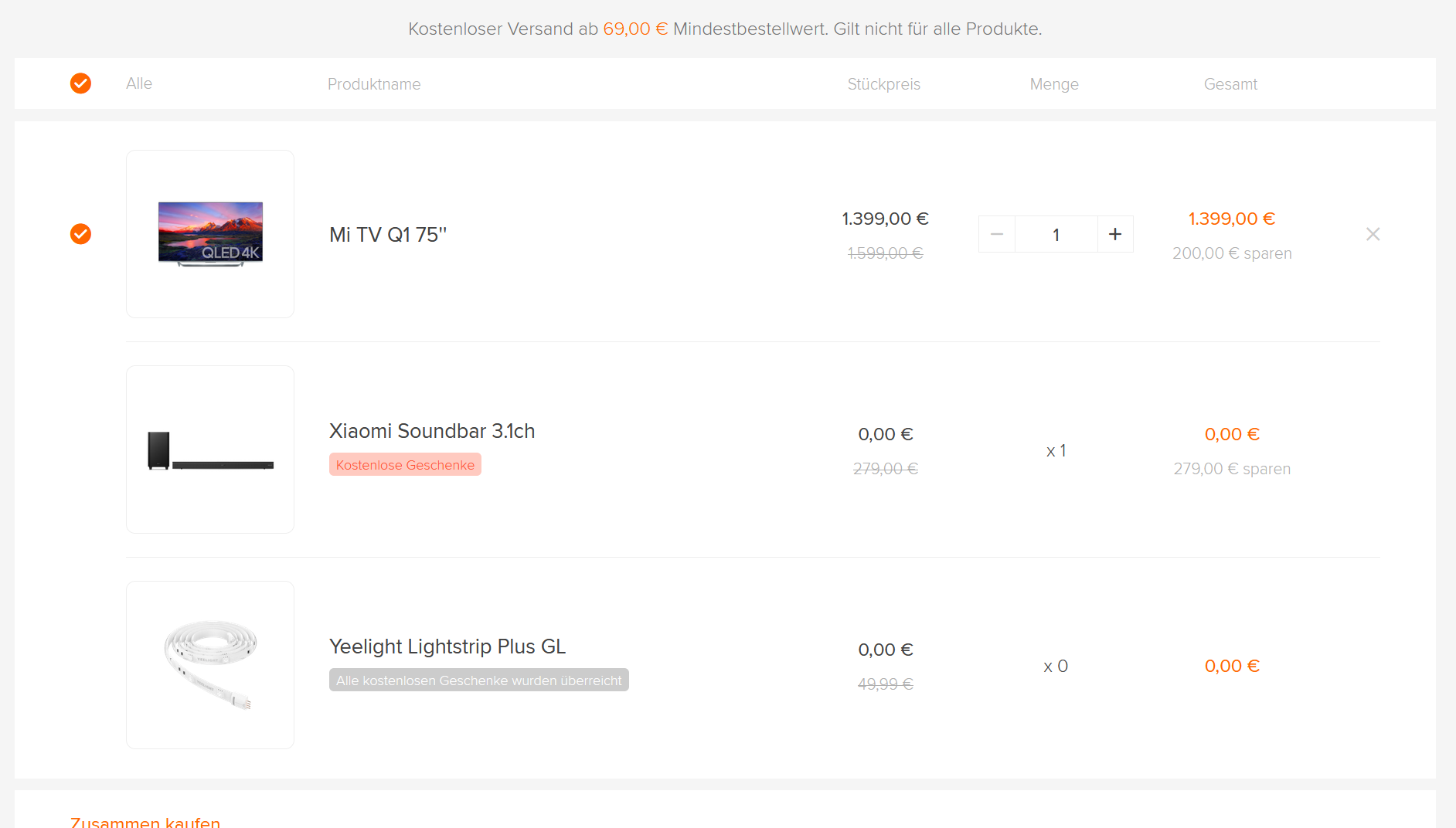Viewport: 1456px width, 828px height.
Task: Click the Mi TV Q1 75" product name
Action: pyautogui.click(x=388, y=235)
